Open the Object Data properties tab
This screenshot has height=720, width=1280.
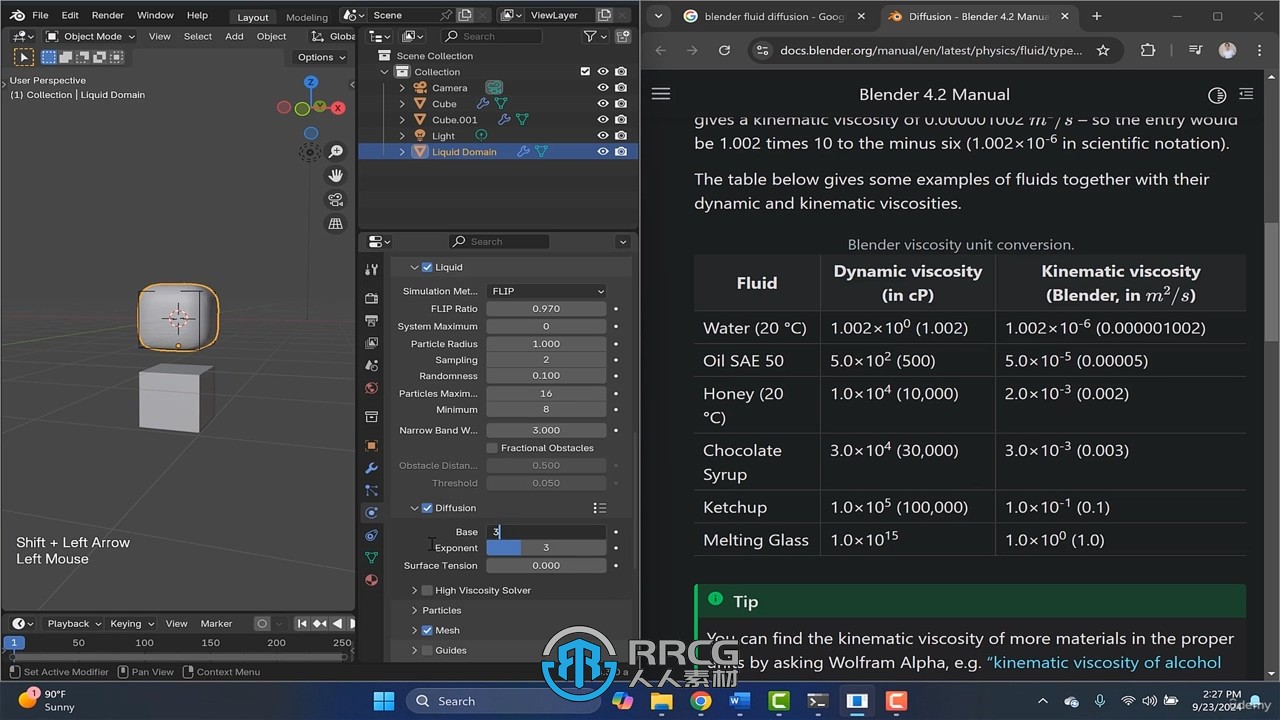tap(371, 557)
